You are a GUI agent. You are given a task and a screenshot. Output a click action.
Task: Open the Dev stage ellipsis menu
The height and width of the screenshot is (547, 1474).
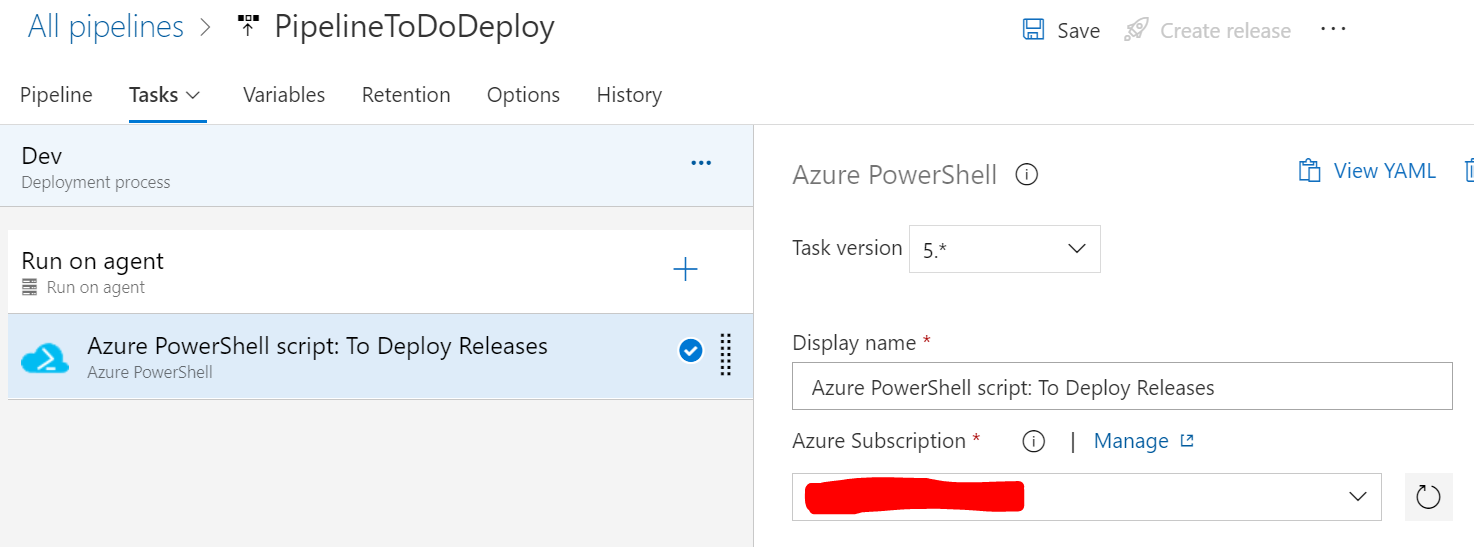coord(701,163)
